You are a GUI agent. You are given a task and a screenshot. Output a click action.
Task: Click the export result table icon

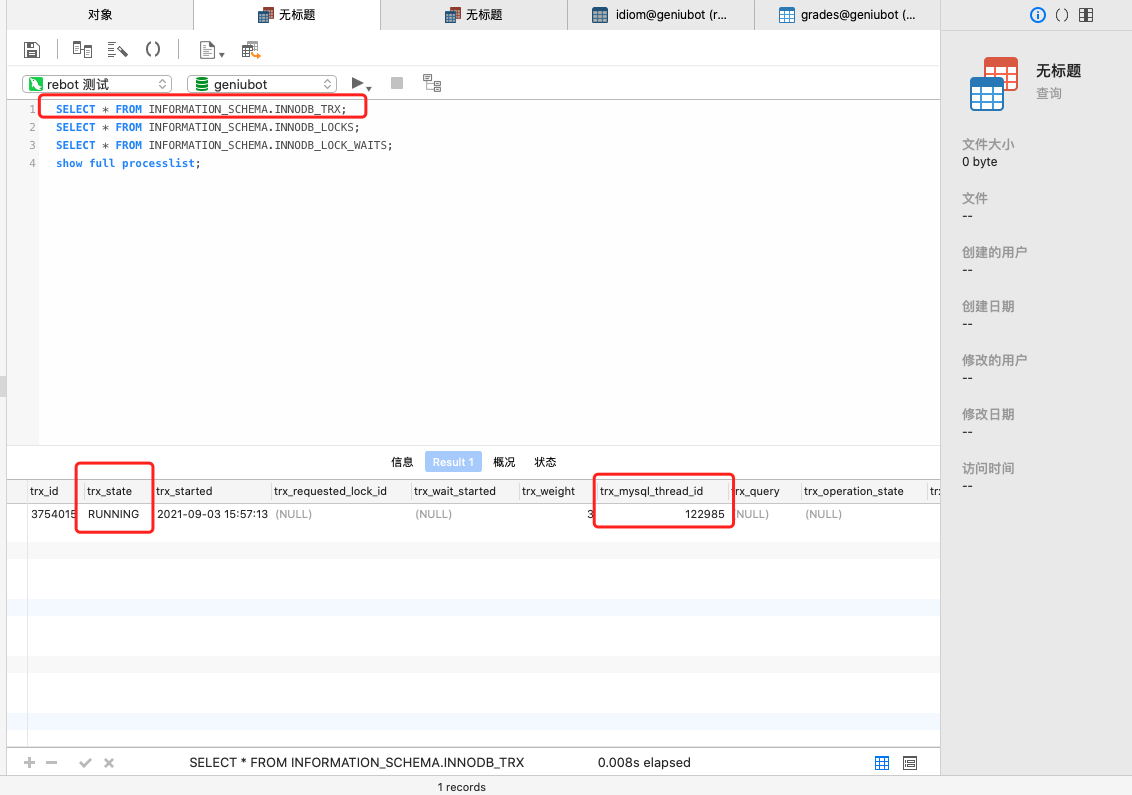(x=251, y=50)
